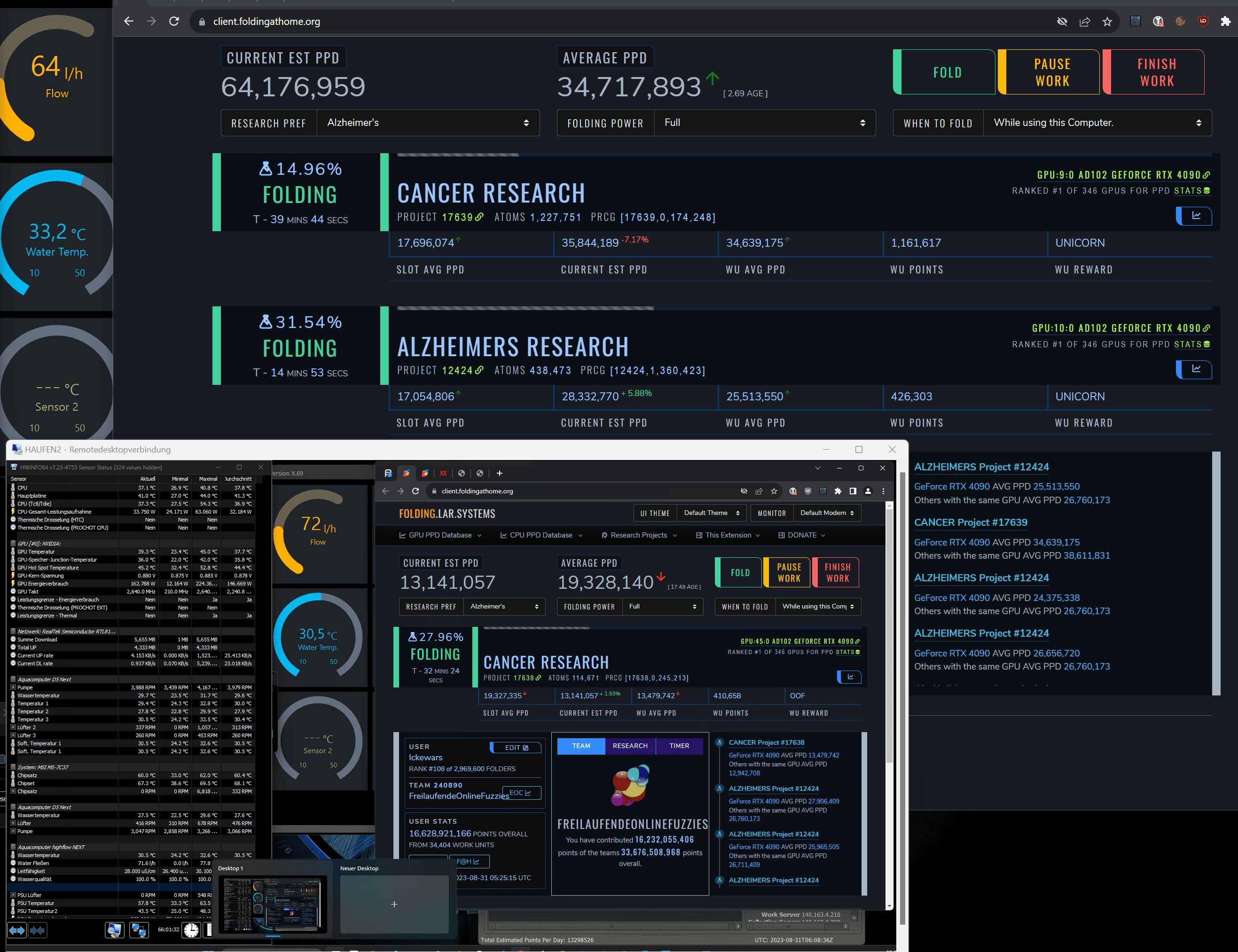Bookmark the page with the star icon

coord(1107,22)
